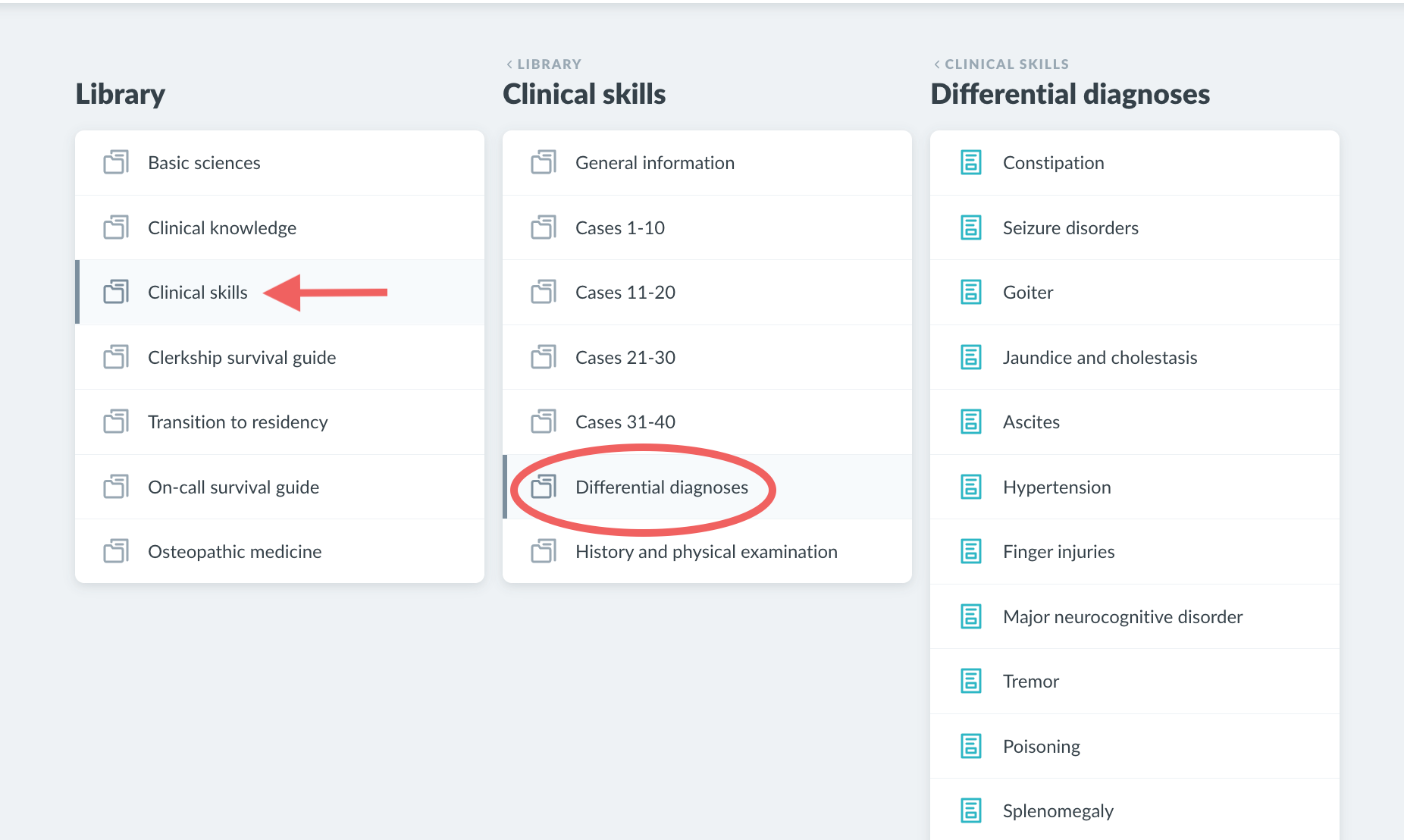This screenshot has height=840, width=1404.
Task: Click the article icon beside Goiter
Action: (x=971, y=292)
